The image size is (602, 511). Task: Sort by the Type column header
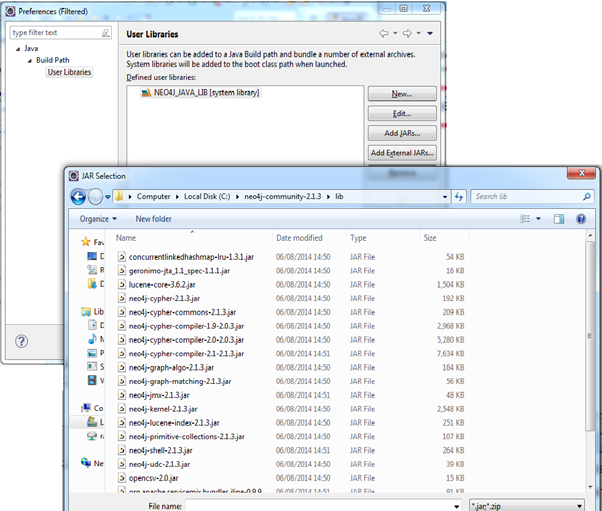(x=358, y=238)
